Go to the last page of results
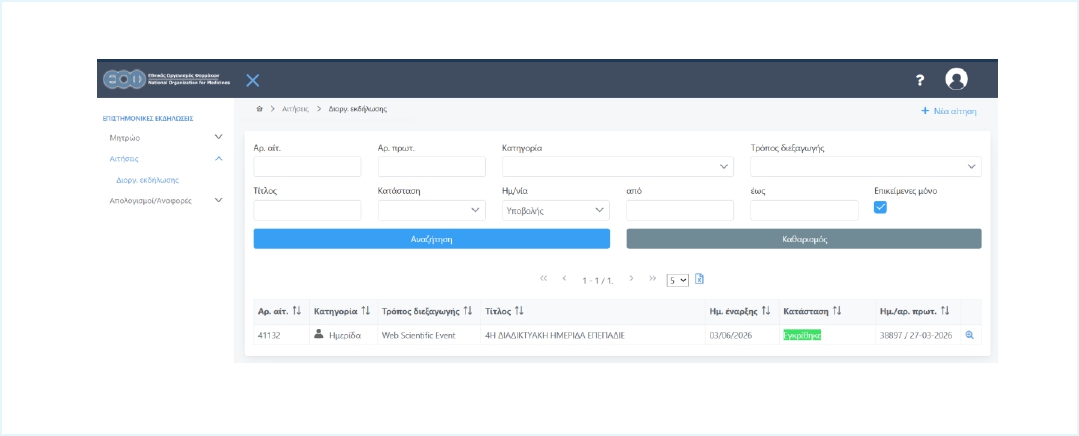The image size is (1079, 436). (653, 279)
